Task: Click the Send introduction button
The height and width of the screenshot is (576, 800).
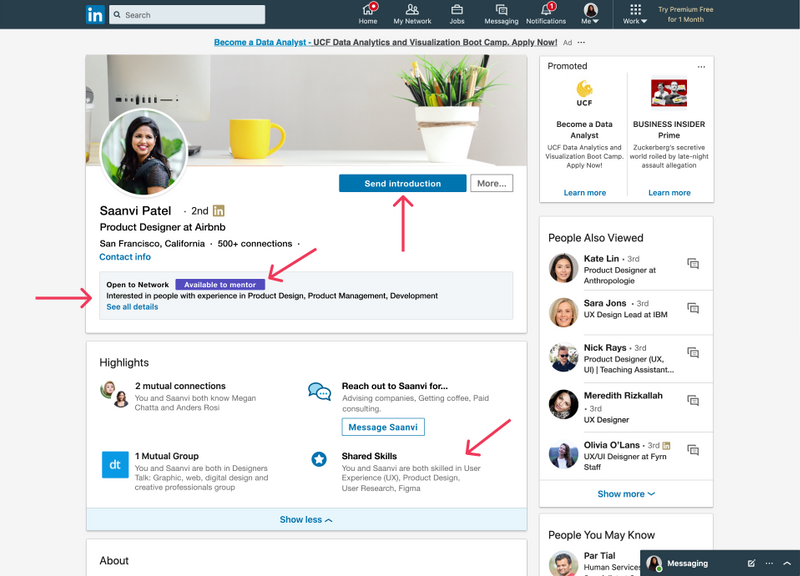Action: pyautogui.click(x=404, y=183)
